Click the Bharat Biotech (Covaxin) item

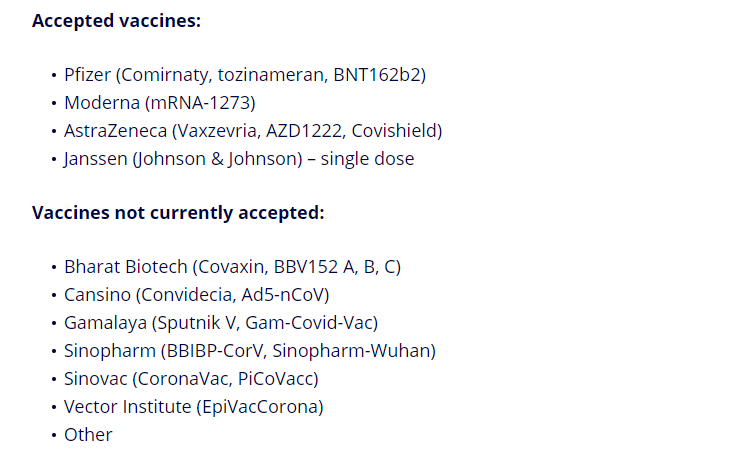232,267
